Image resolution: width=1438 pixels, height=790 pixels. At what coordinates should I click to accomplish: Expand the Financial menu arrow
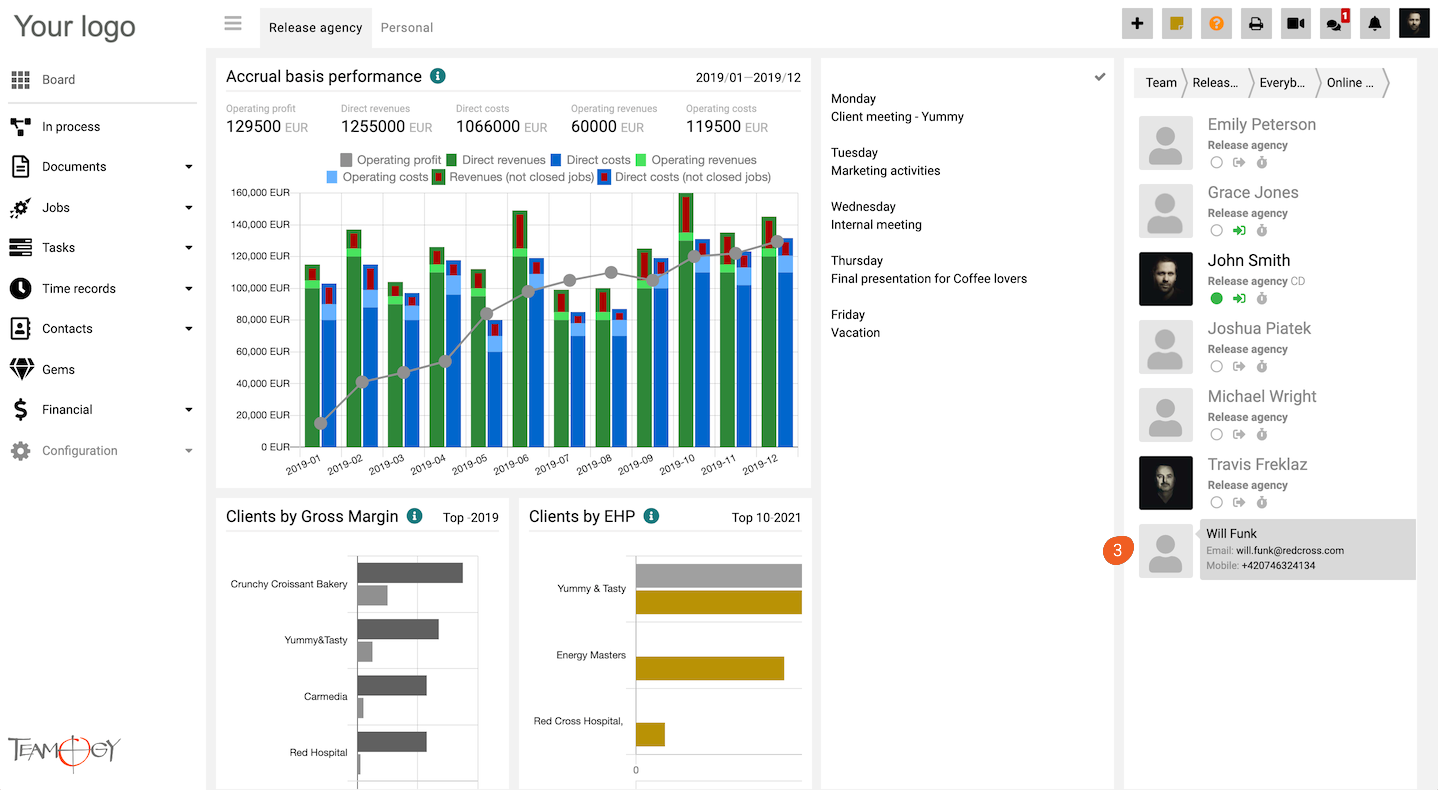(189, 410)
